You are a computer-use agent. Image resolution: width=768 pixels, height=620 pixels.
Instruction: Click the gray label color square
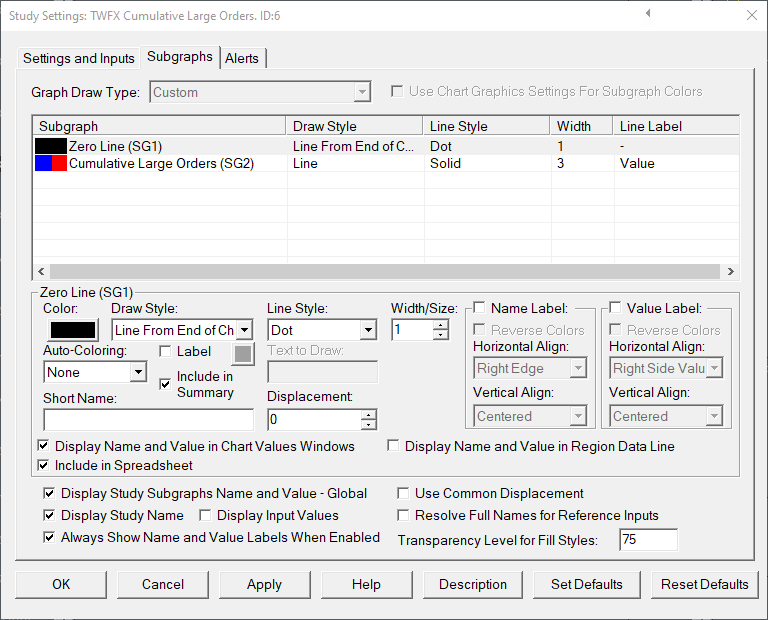pyautogui.click(x=244, y=352)
